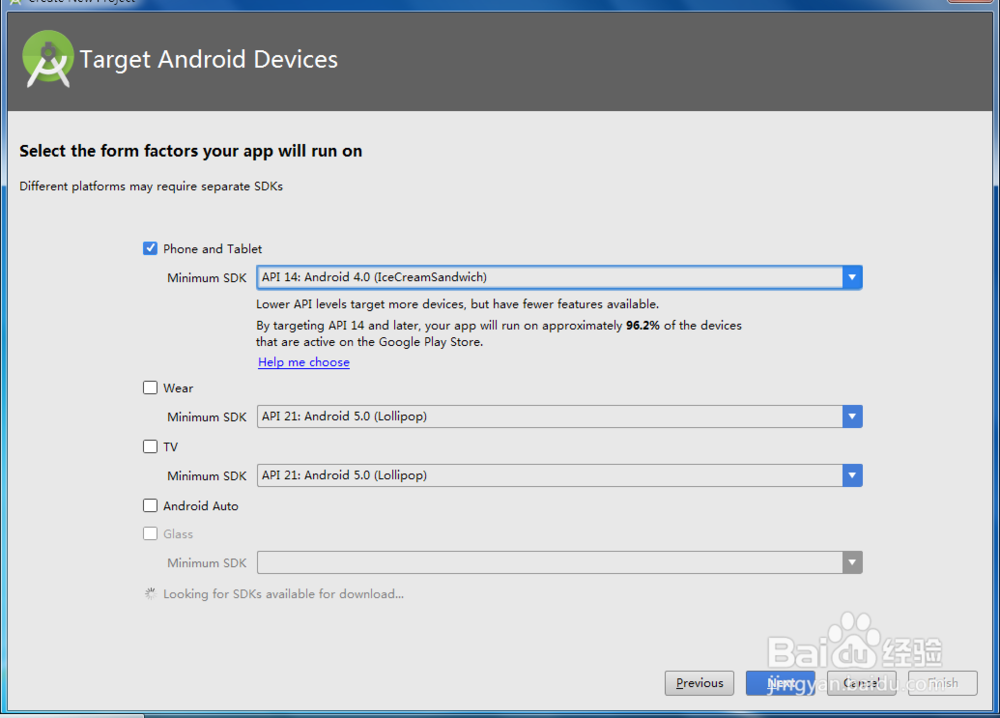The image size is (1000, 718).
Task: Click the grayed dropdown arrow for Glass SDK
Action: [x=851, y=562]
